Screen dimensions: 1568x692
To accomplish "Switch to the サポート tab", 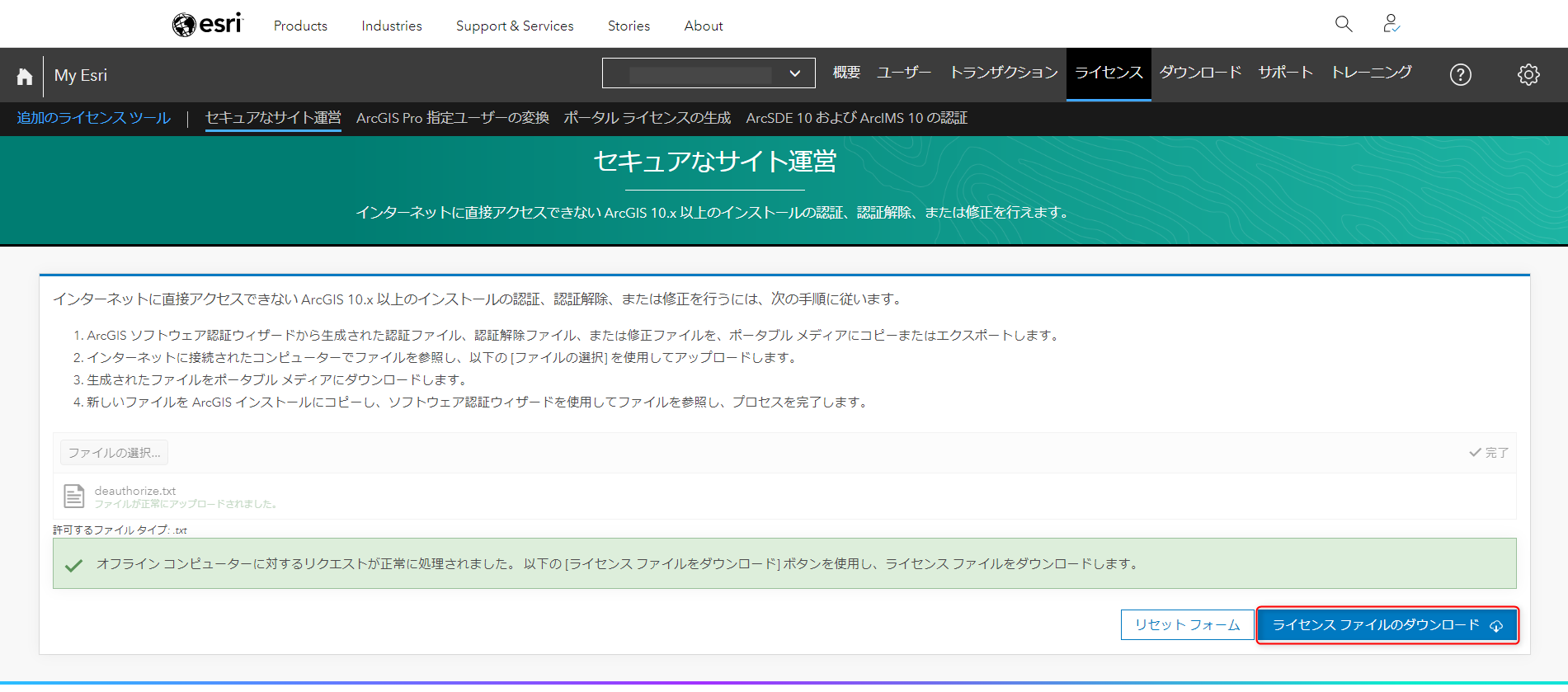I will (1286, 73).
